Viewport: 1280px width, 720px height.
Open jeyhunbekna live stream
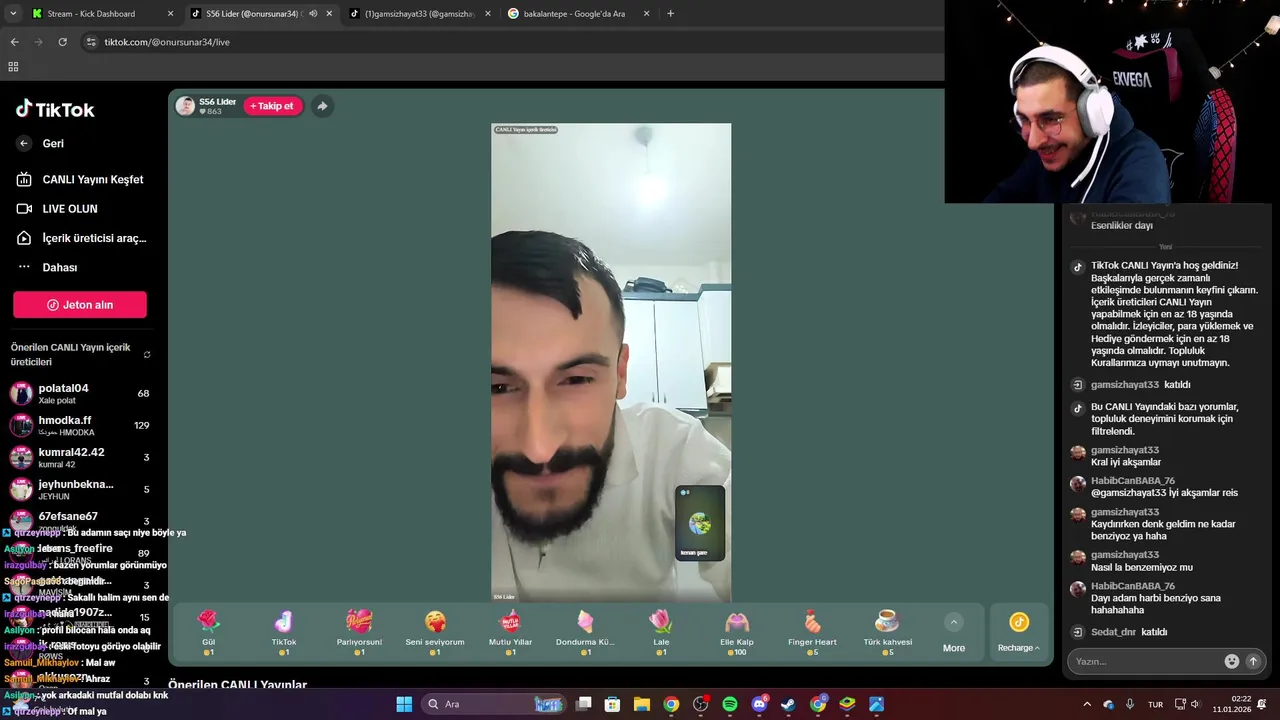80,489
